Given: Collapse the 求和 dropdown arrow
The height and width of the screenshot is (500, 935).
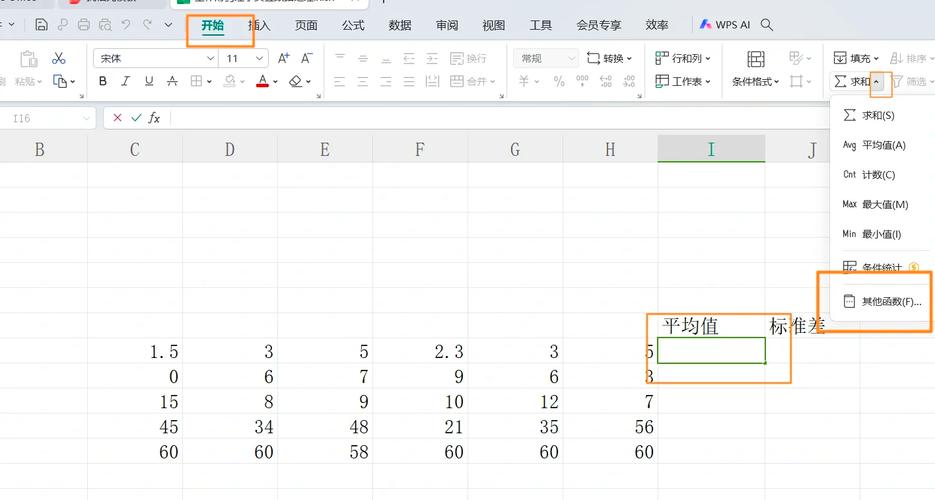Looking at the screenshot, I should [x=877, y=82].
